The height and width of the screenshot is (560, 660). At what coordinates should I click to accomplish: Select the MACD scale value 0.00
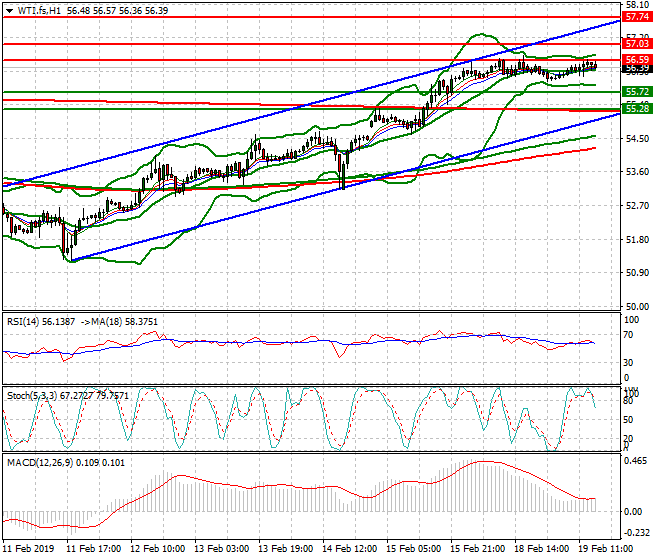coord(633,512)
